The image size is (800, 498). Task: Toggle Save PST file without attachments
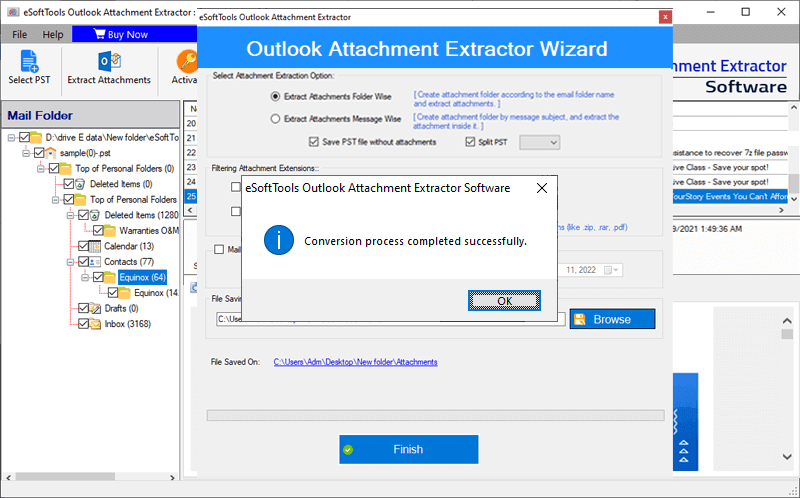pos(314,142)
